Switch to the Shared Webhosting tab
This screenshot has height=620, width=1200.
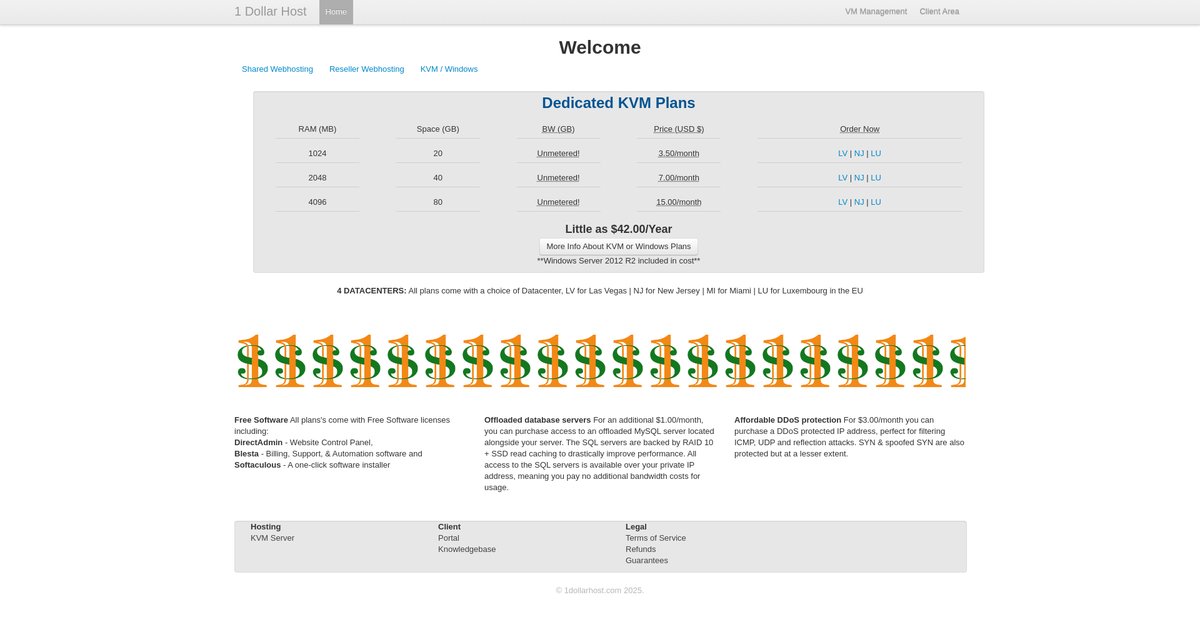[277, 69]
